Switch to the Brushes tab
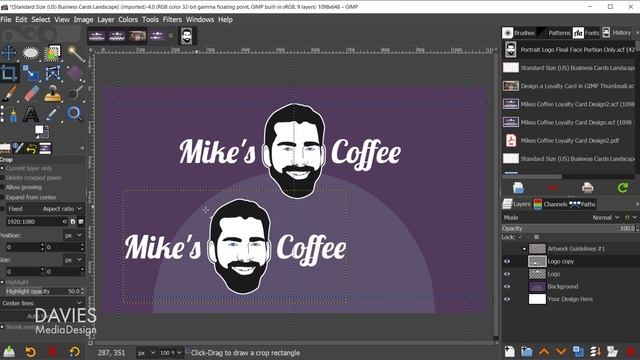The height and width of the screenshot is (360, 640). tap(518, 33)
